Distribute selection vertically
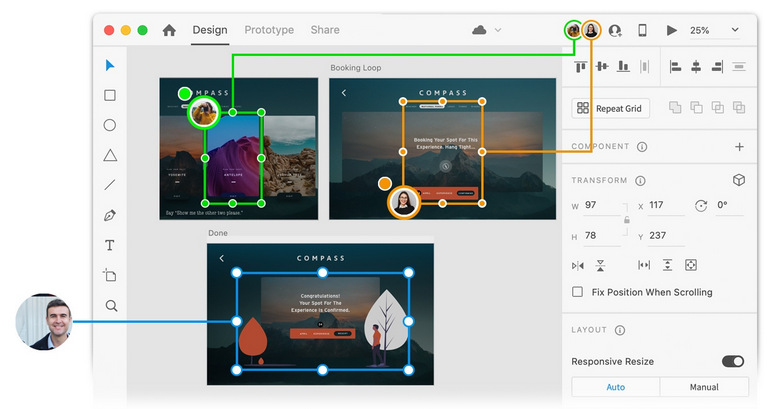The height and width of the screenshot is (409, 767). click(739, 67)
